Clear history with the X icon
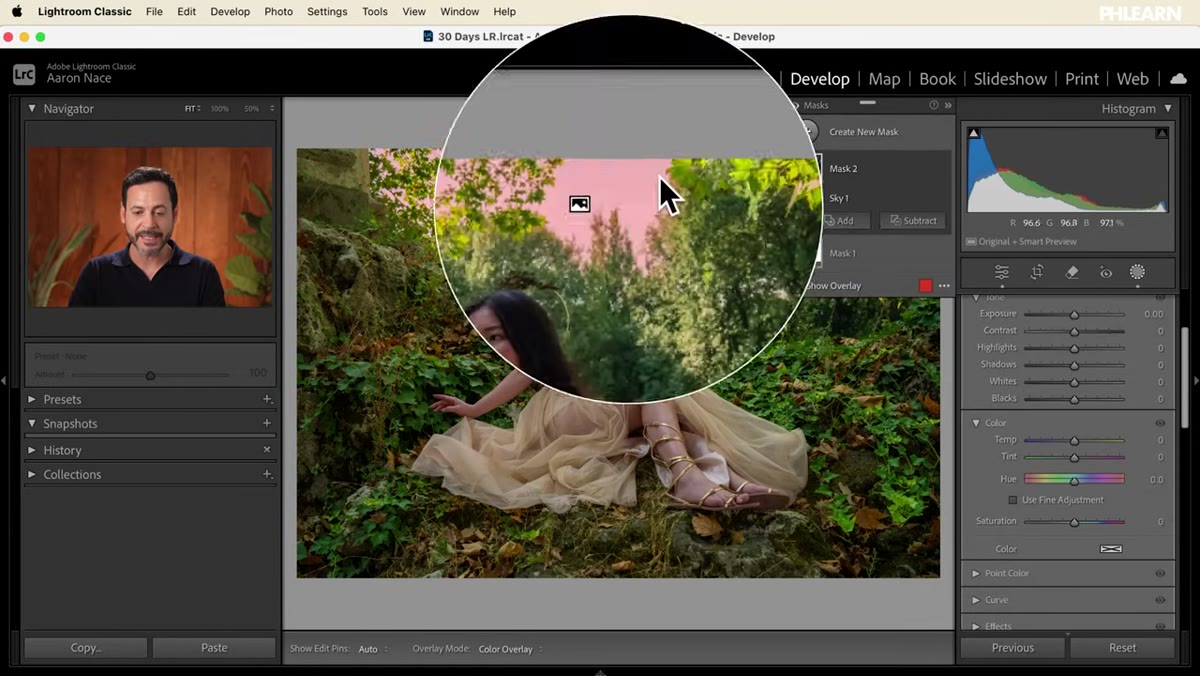Viewport: 1200px width, 676px height. coord(267,450)
